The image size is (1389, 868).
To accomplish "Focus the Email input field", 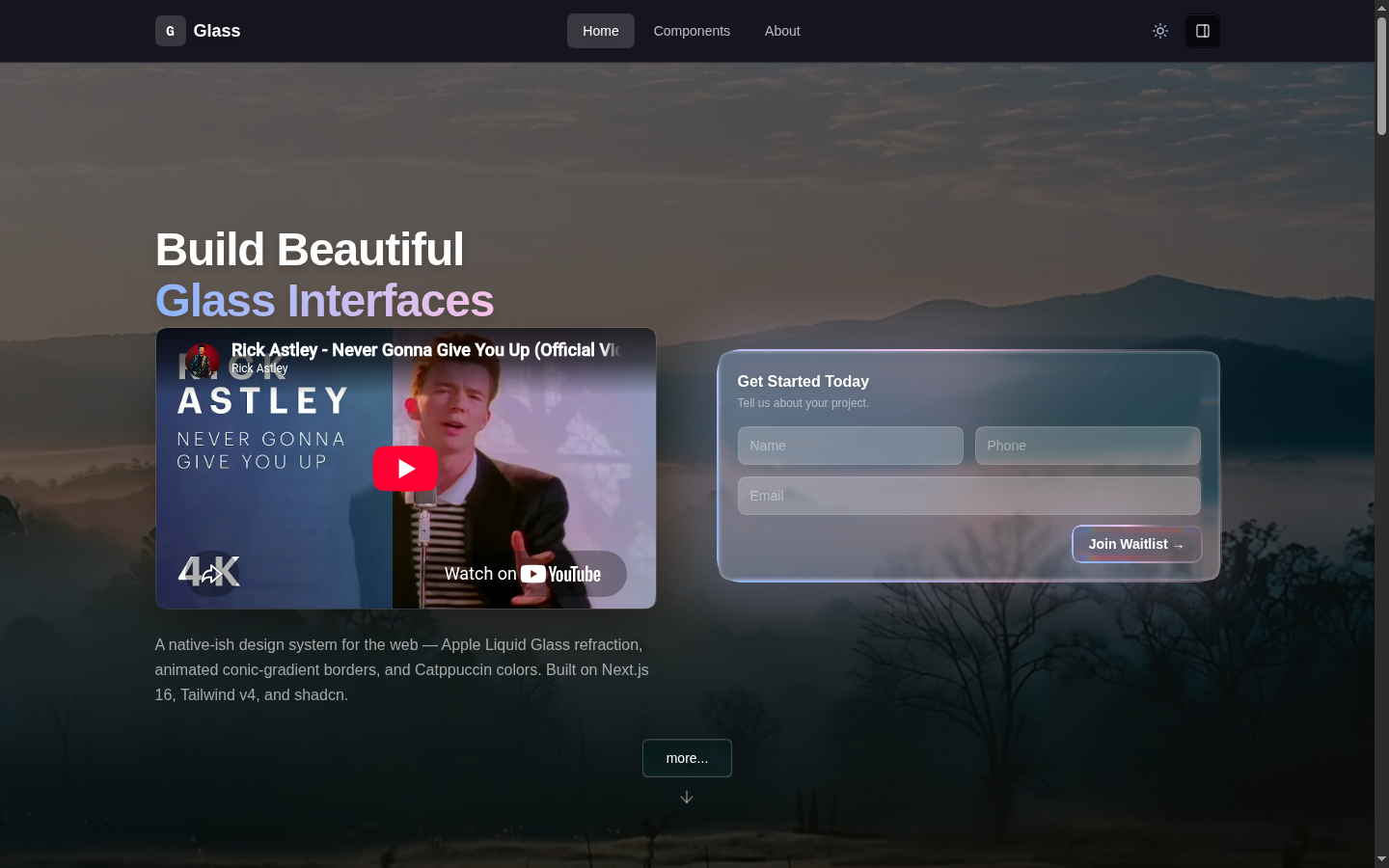I will click(969, 496).
